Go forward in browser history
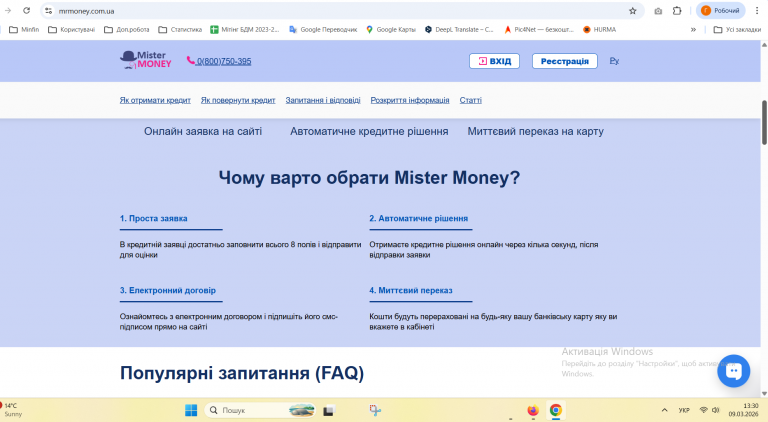768x422 pixels. (x=8, y=10)
